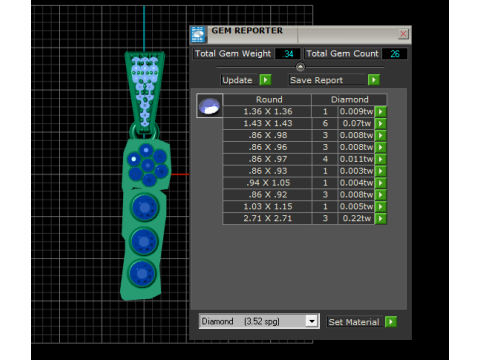Close the Gem Reporter window
The height and width of the screenshot is (360, 480).
[403, 34]
